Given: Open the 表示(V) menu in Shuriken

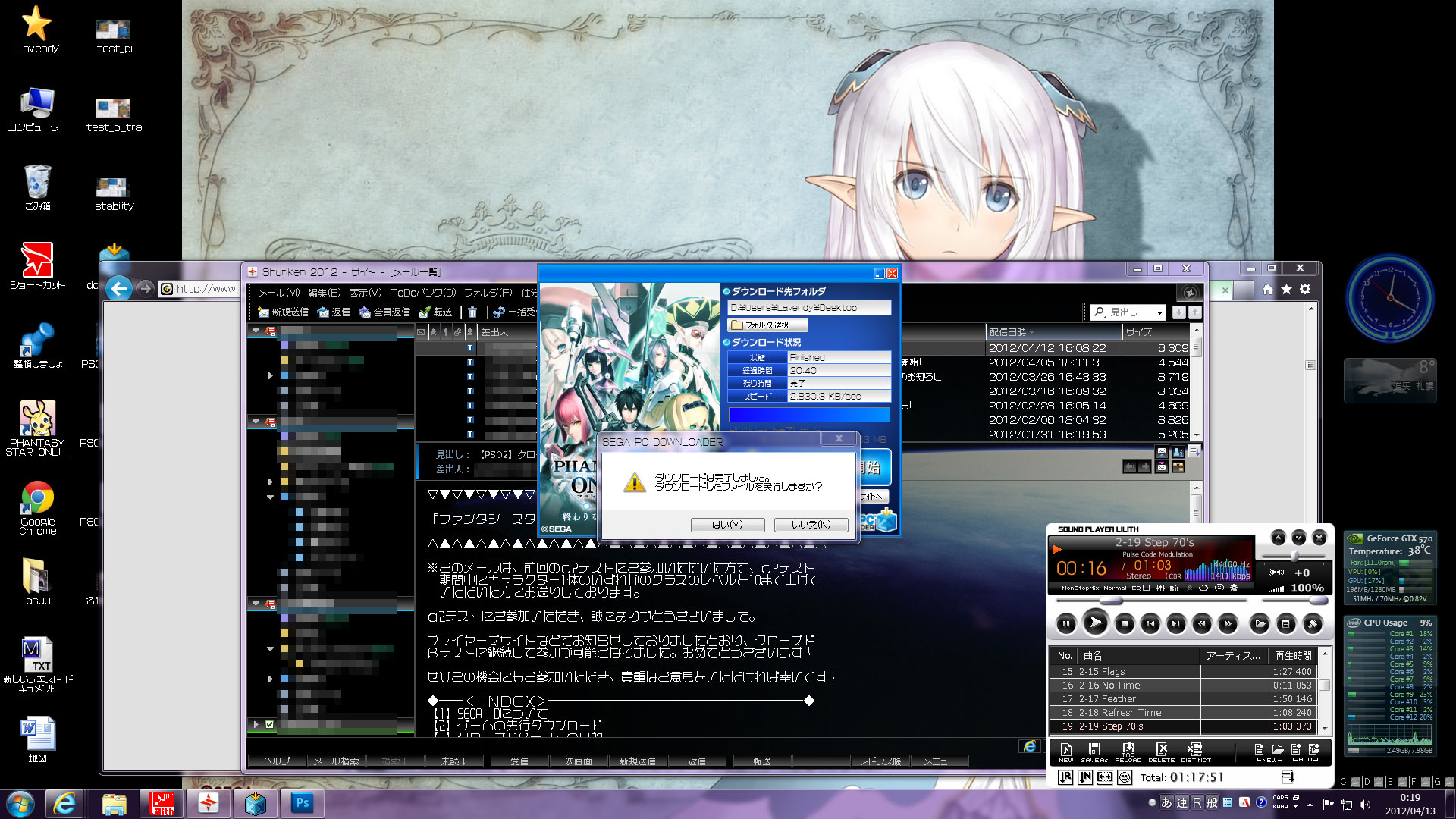Looking at the screenshot, I should coord(366,293).
